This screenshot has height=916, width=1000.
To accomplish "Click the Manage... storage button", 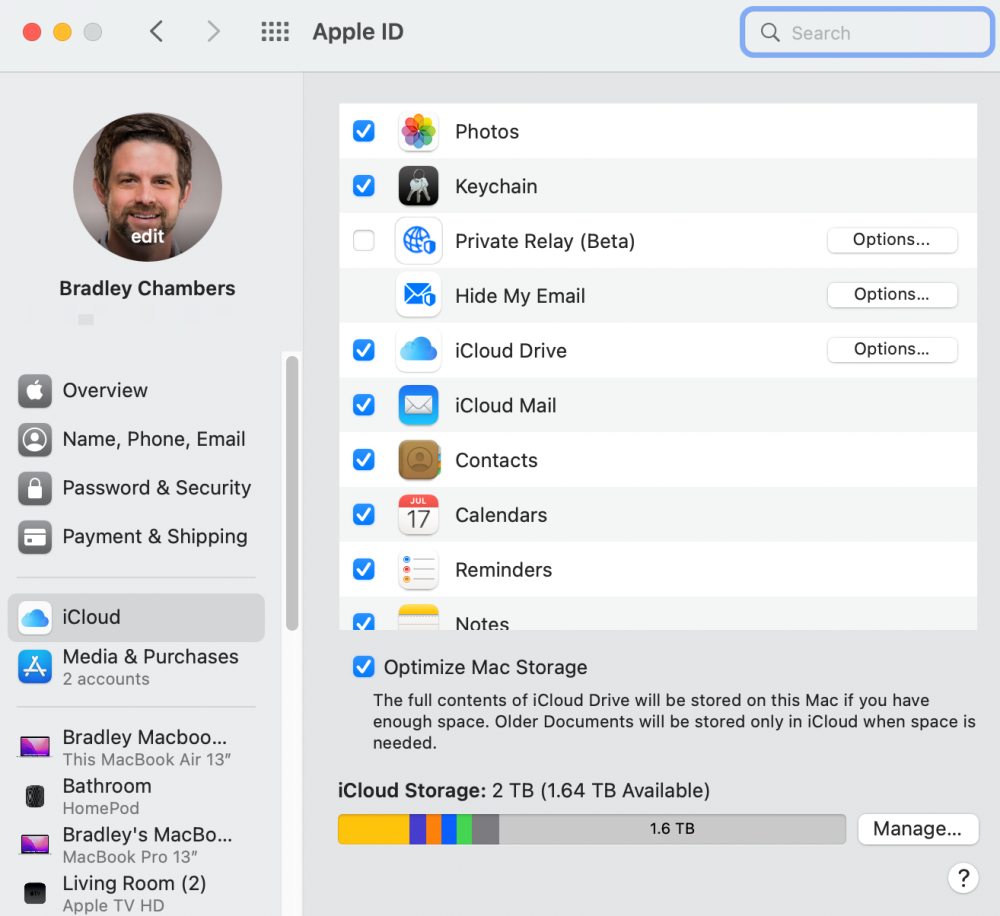I will point(918,829).
